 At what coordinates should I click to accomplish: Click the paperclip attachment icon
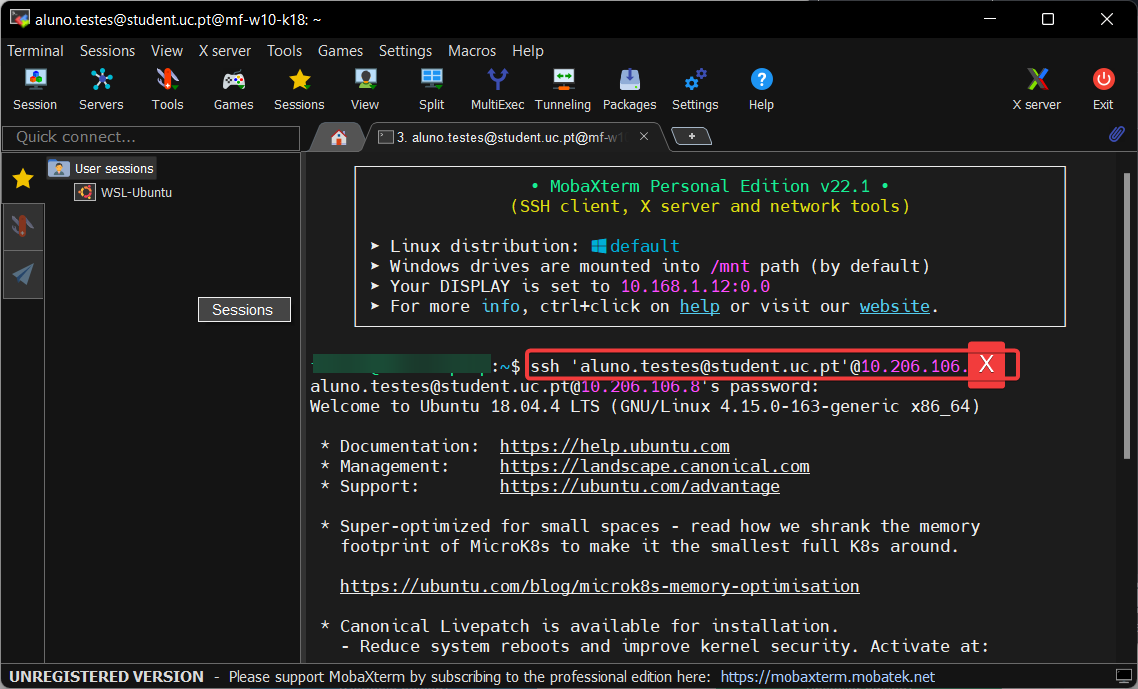(x=1116, y=134)
